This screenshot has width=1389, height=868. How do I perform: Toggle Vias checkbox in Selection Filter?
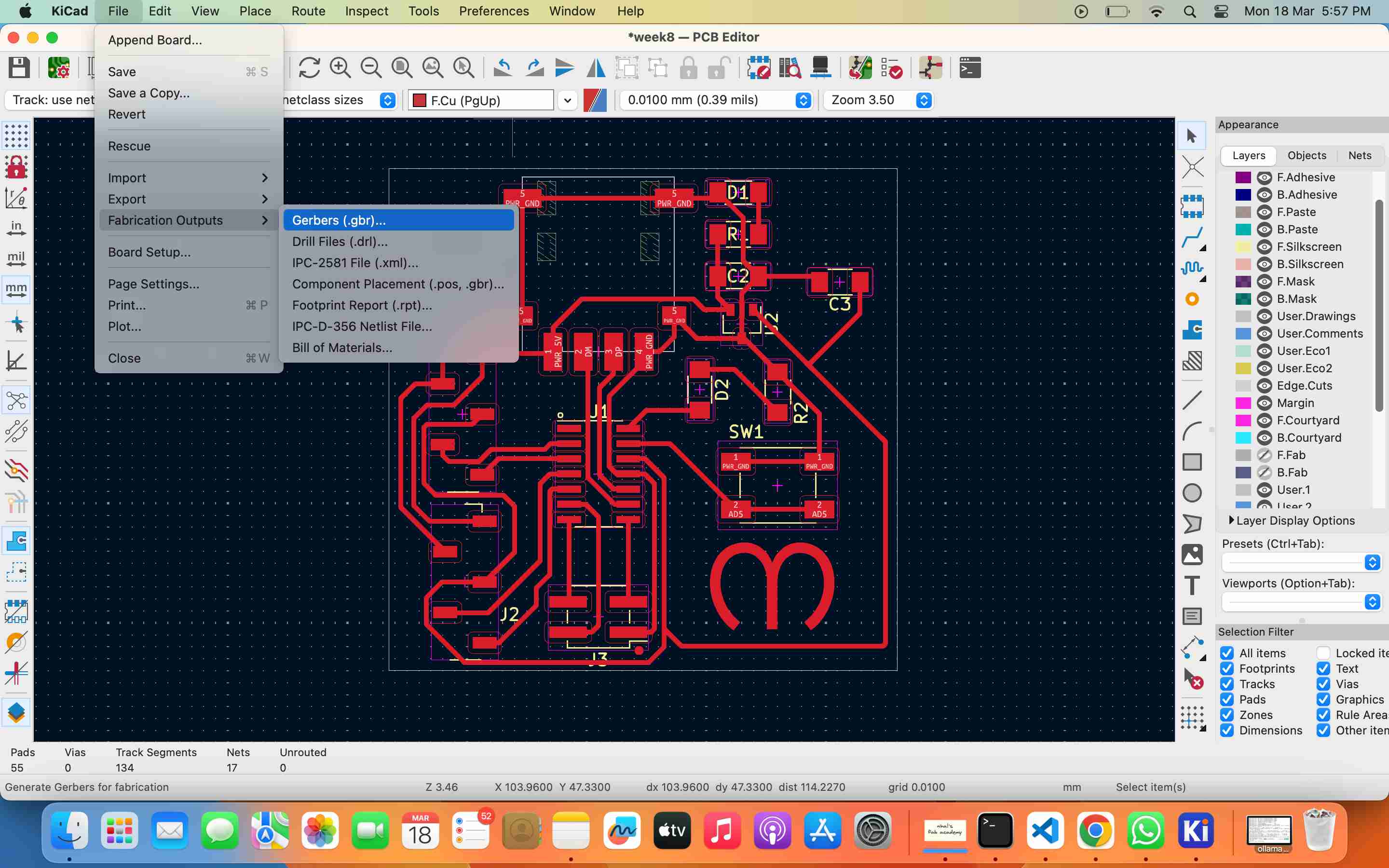coord(1323,684)
